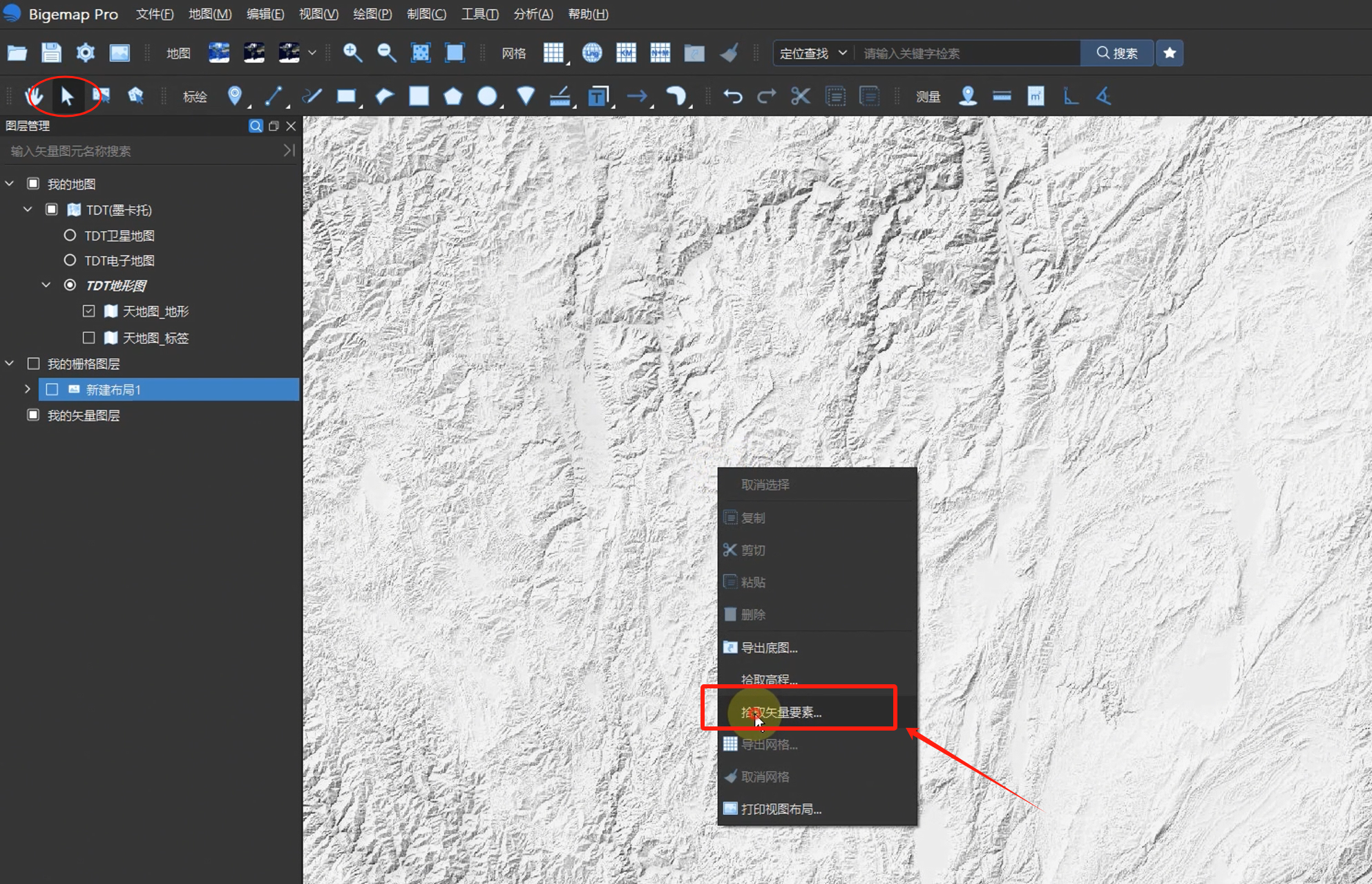Image resolution: width=1372 pixels, height=884 pixels.
Task: Click the zoom in magnifier icon
Action: point(352,53)
